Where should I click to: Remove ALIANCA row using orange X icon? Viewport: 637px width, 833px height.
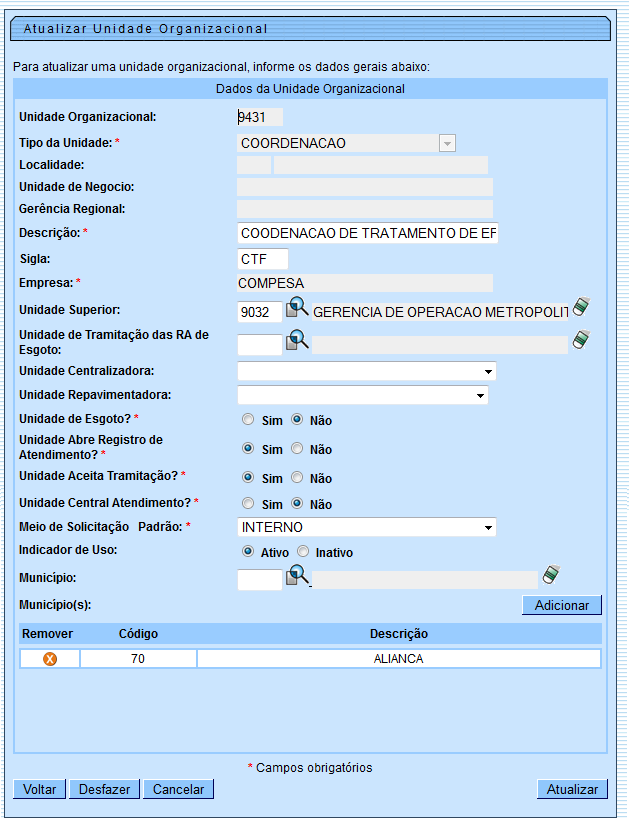[49, 659]
